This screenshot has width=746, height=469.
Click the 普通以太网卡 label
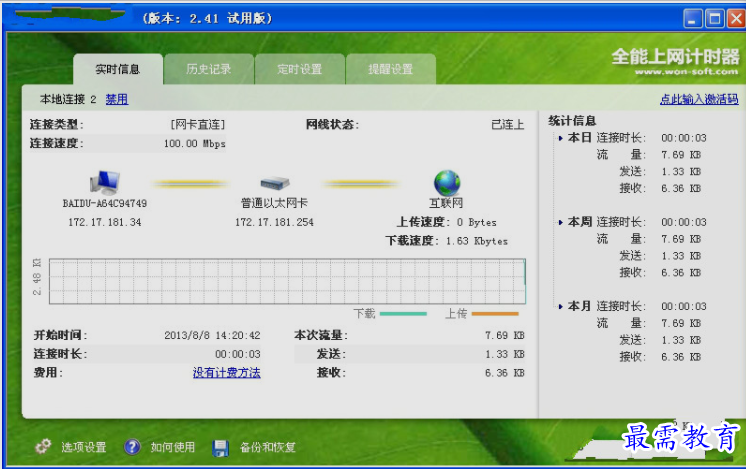[275, 203]
